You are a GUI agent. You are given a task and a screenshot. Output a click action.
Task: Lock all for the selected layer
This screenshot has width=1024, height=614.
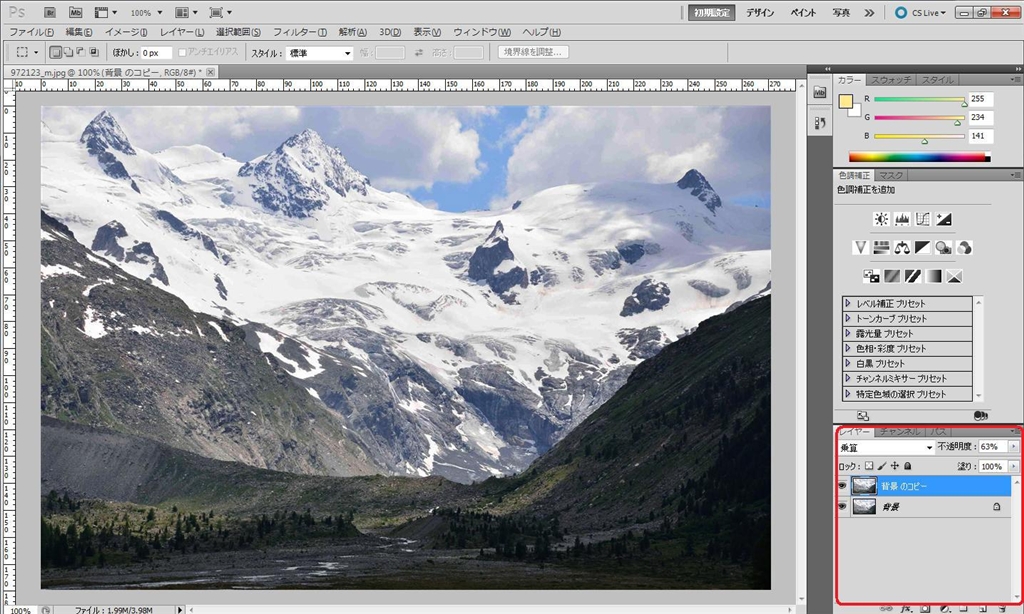point(908,466)
